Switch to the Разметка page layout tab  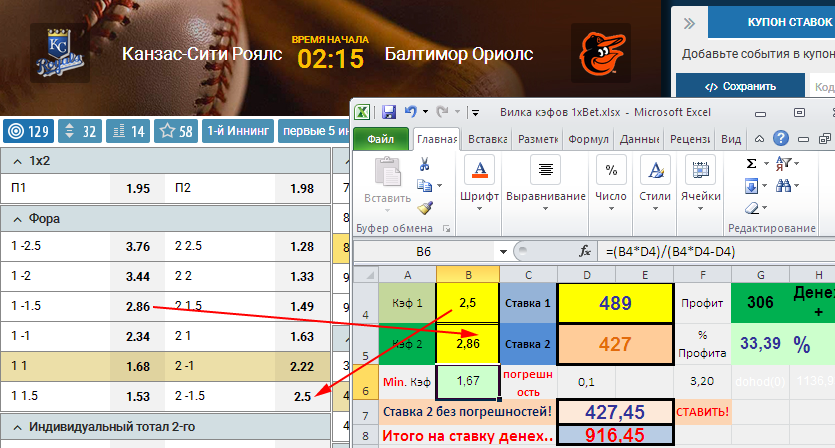[537, 139]
